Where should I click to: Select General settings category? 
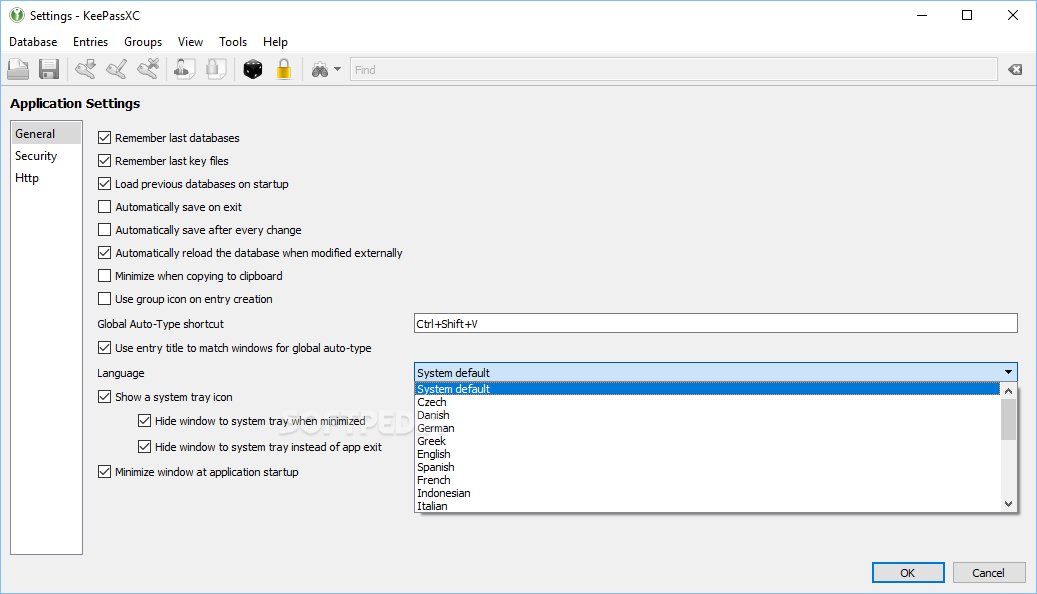click(46, 134)
